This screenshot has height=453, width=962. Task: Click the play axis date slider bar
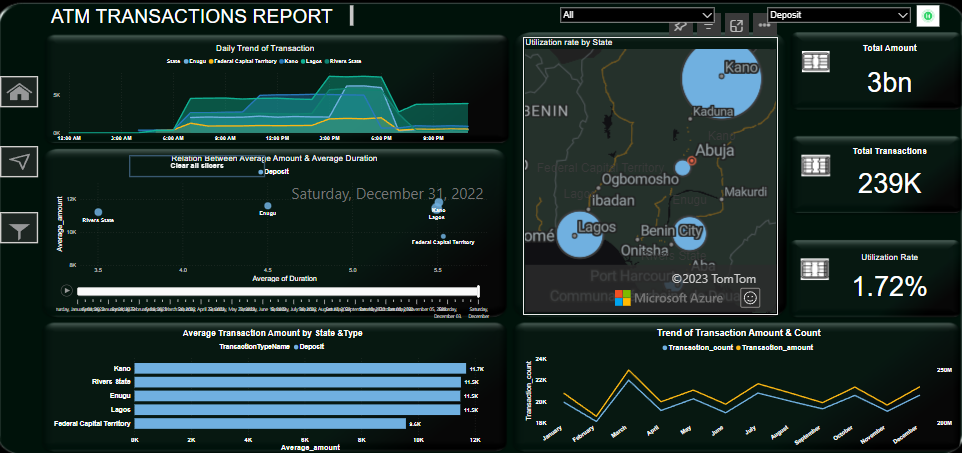coord(278,291)
